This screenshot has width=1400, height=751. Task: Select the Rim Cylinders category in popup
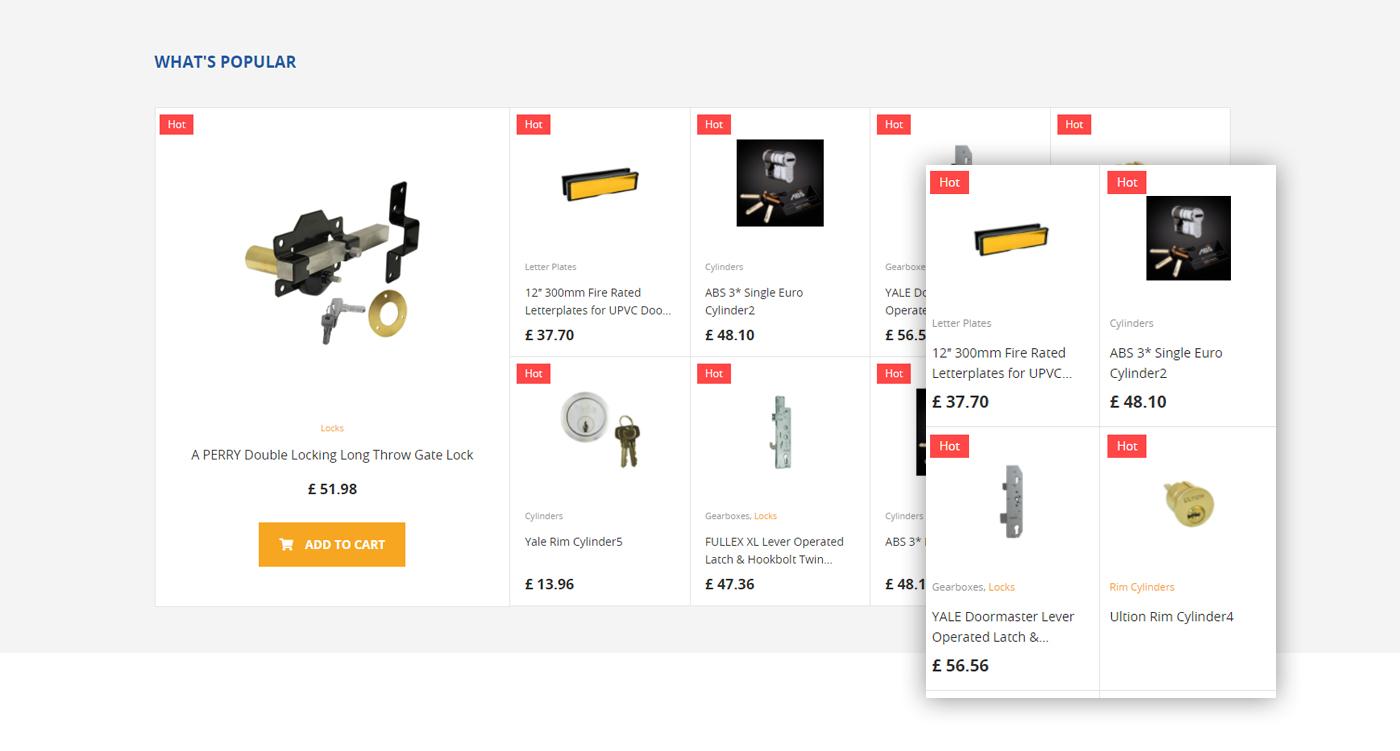pos(1142,587)
